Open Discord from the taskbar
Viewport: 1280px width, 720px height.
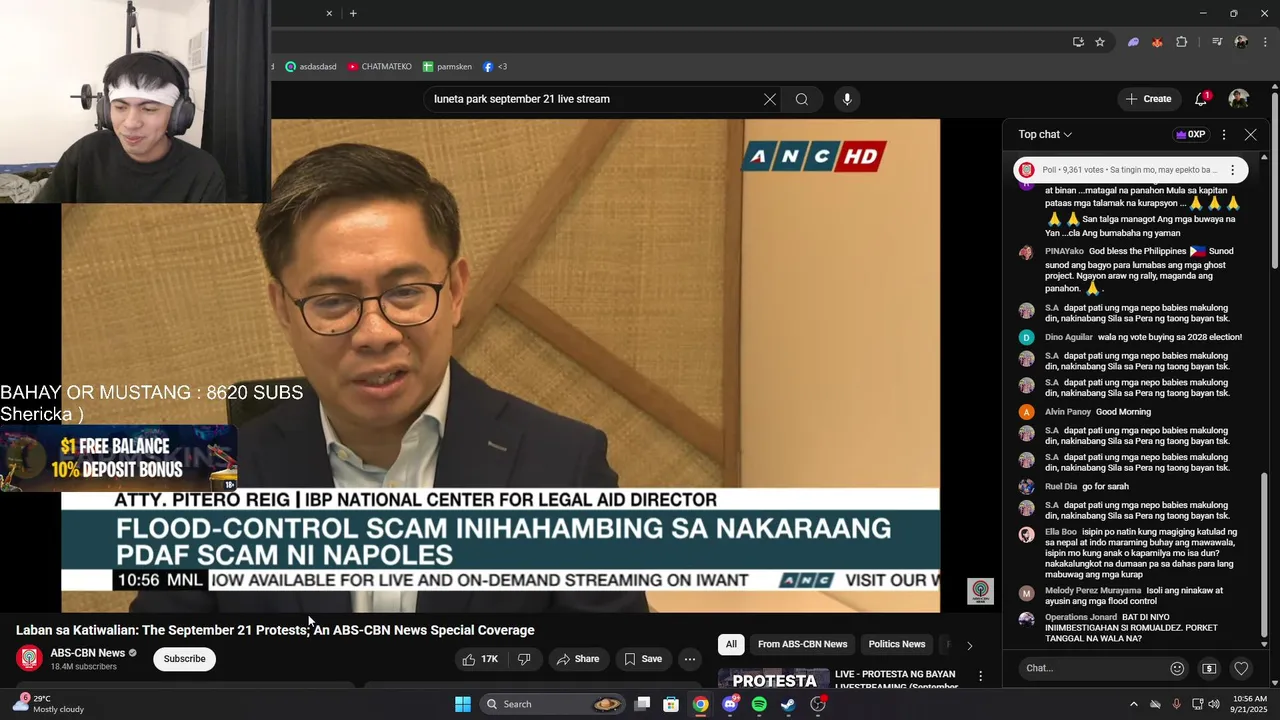coord(730,704)
